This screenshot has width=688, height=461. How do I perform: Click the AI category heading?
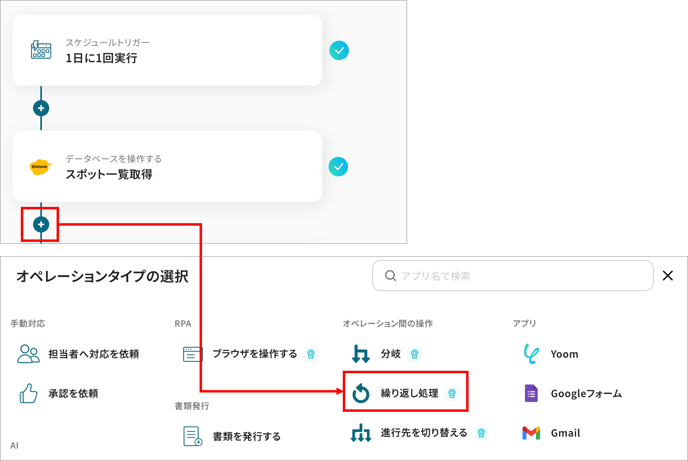pos(14,446)
